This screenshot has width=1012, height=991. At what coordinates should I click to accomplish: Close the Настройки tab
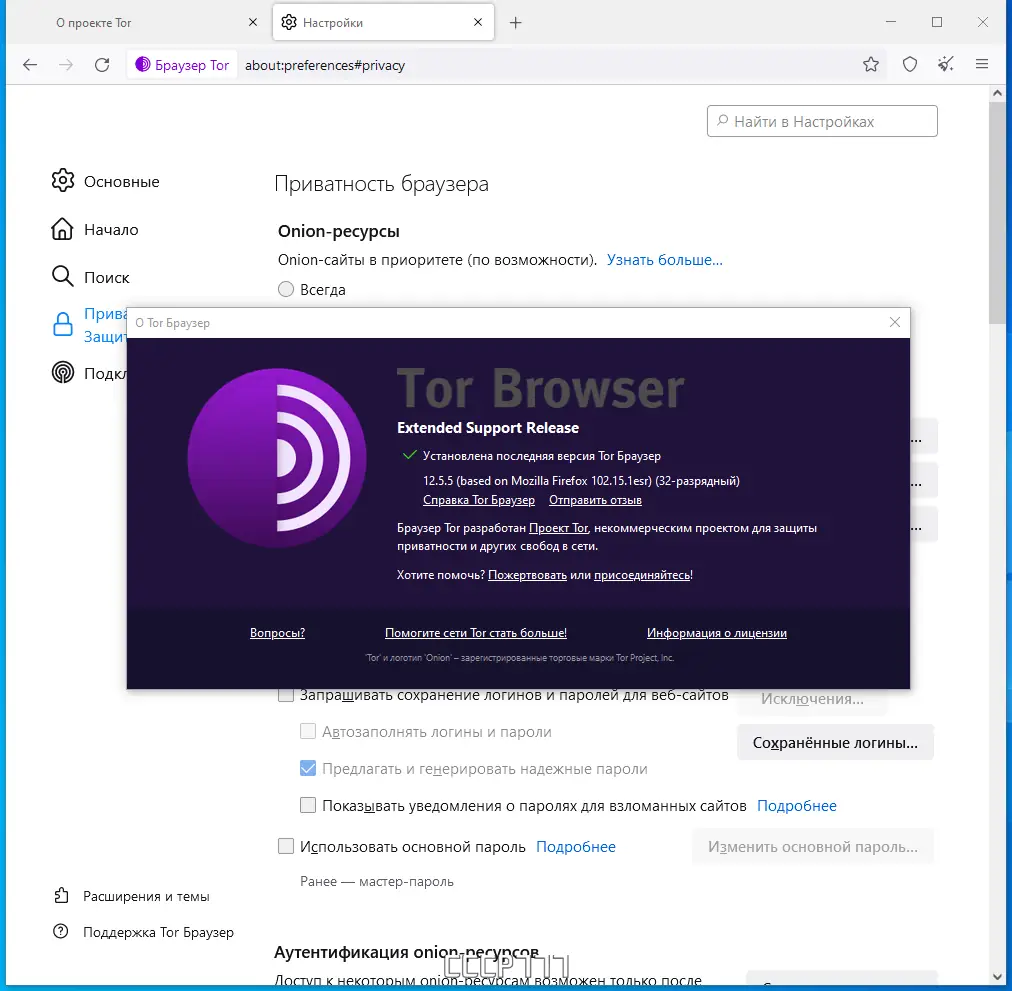pyautogui.click(x=478, y=22)
